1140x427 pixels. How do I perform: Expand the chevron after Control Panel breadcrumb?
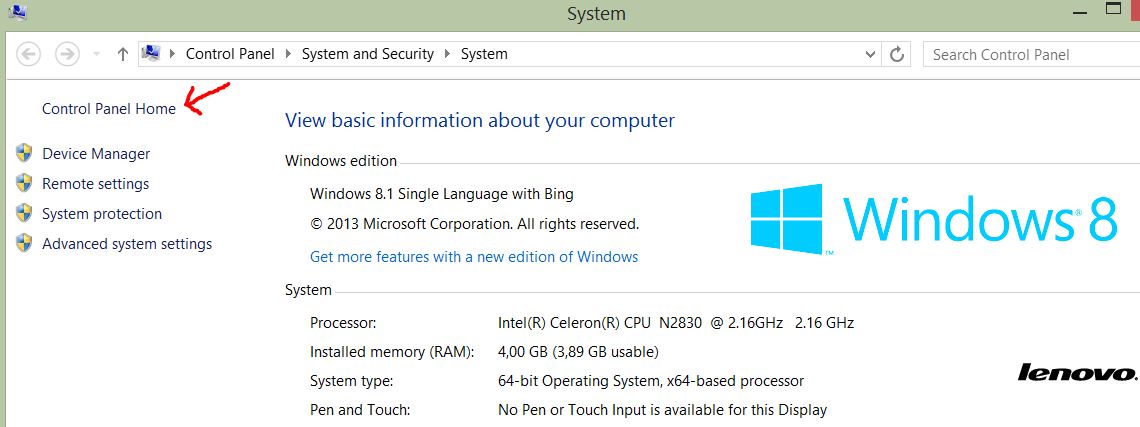pyautogui.click(x=289, y=54)
